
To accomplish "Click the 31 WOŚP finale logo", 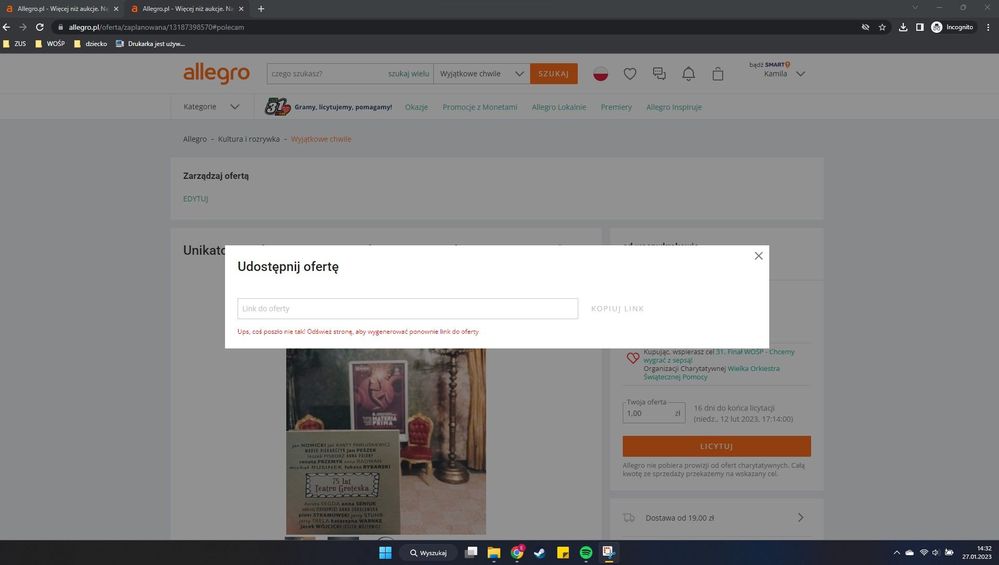I will [277, 107].
